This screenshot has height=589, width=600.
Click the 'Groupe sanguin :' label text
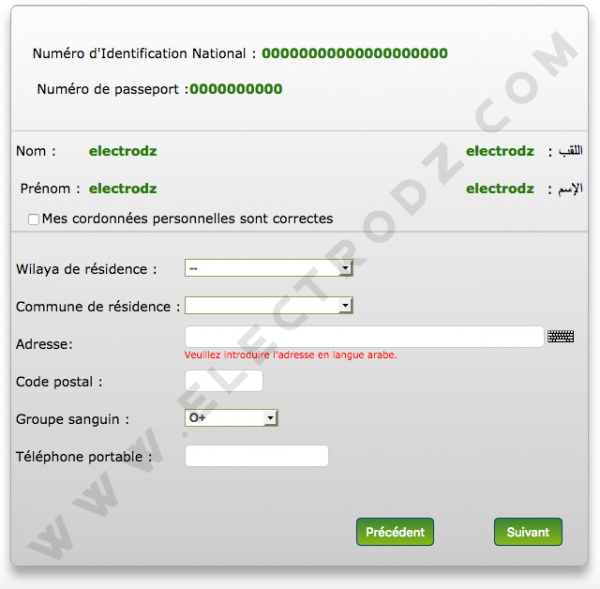click(x=73, y=419)
